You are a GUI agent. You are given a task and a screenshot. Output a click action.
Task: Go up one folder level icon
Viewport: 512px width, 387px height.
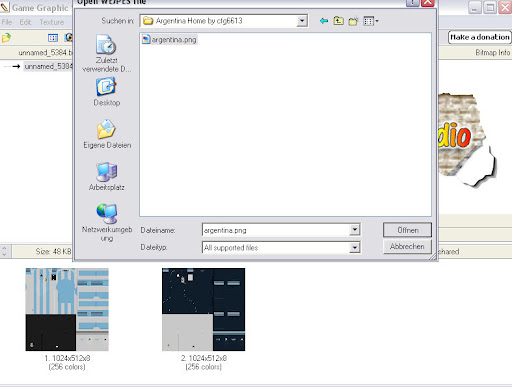pos(339,21)
